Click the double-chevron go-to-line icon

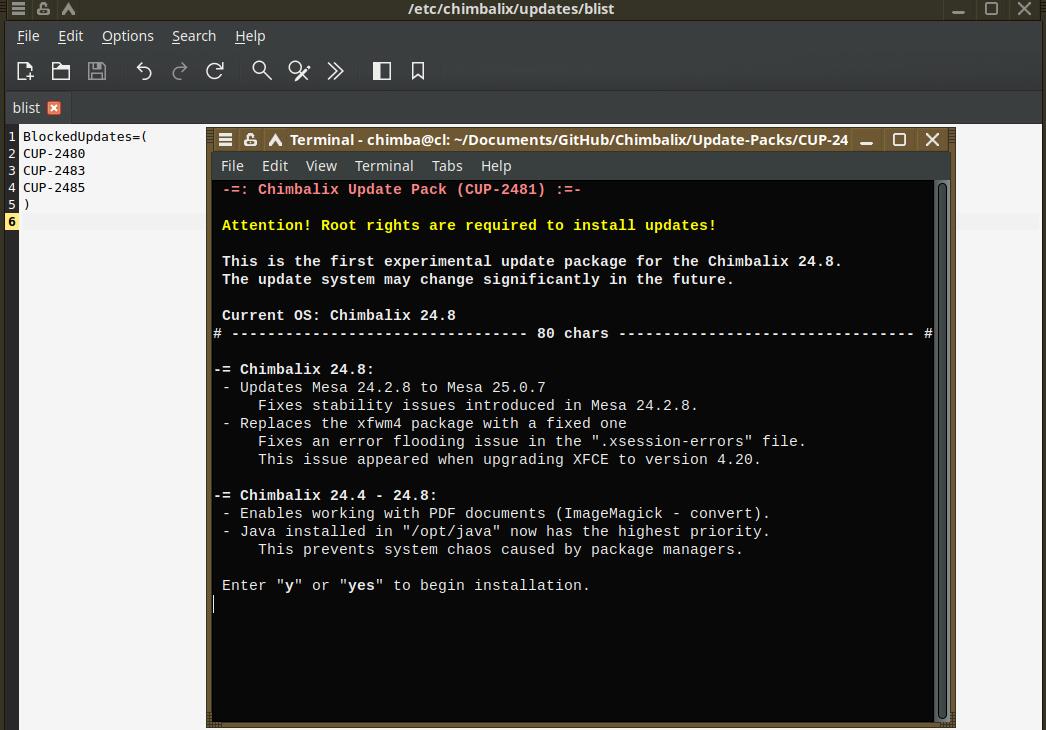pos(335,71)
